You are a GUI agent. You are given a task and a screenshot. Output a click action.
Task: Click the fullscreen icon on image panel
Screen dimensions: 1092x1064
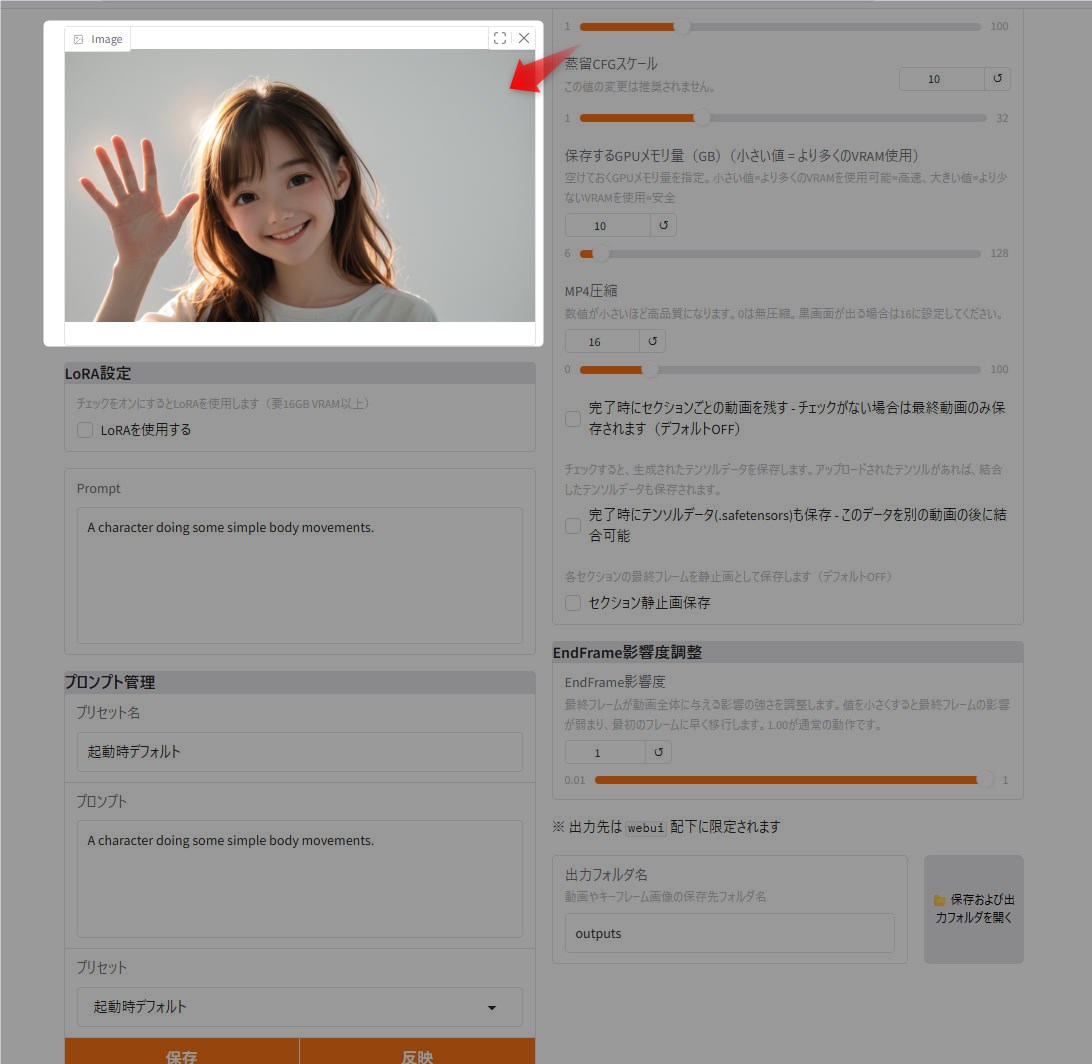tap(500, 38)
